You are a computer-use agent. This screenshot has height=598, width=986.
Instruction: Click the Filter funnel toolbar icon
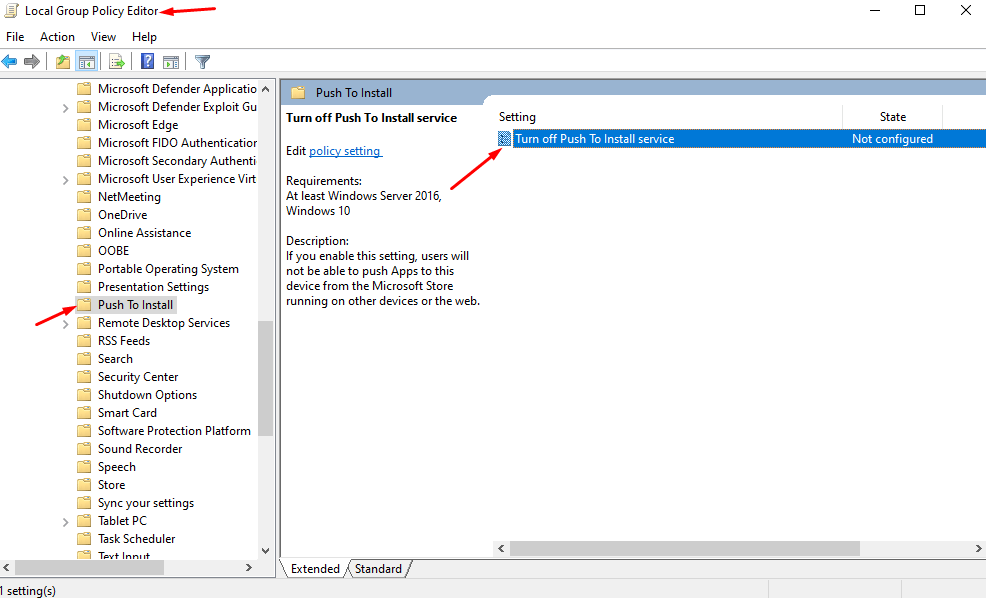[x=202, y=62]
